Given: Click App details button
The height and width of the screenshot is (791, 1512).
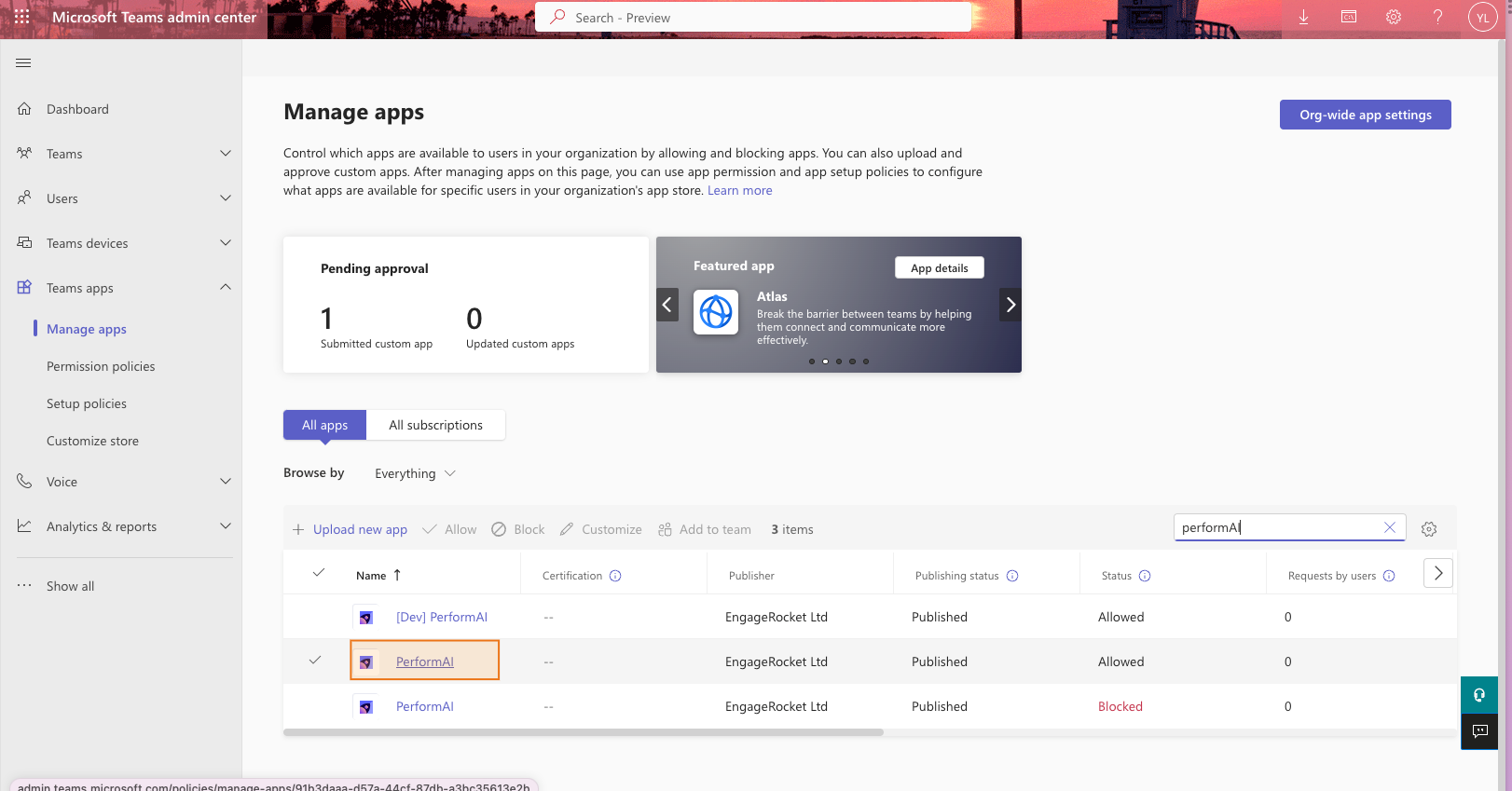Looking at the screenshot, I should click(x=940, y=267).
